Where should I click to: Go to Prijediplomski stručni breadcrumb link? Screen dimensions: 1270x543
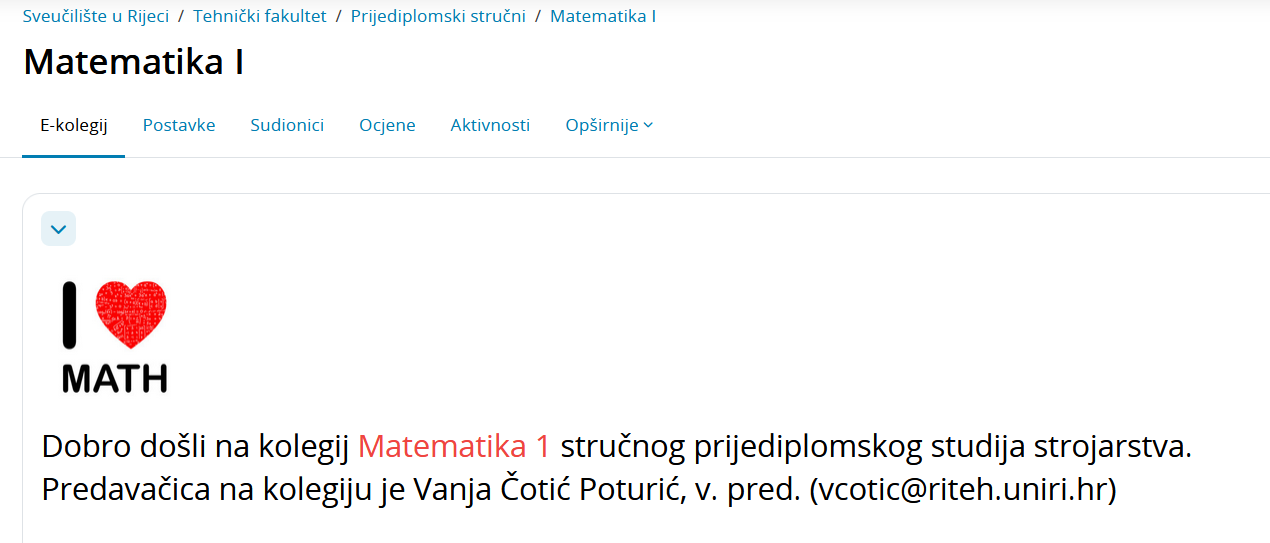(x=438, y=17)
